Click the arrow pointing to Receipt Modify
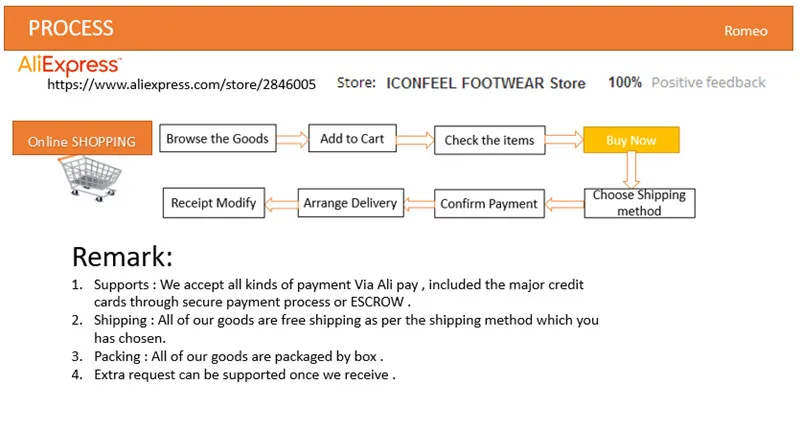Viewport: 800px width, 428px height. click(282, 204)
